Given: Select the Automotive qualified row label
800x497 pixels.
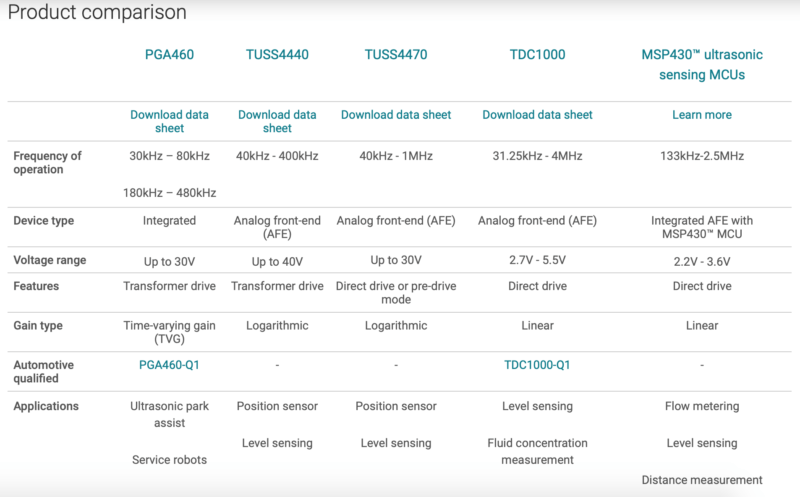Looking at the screenshot, I should (43, 371).
